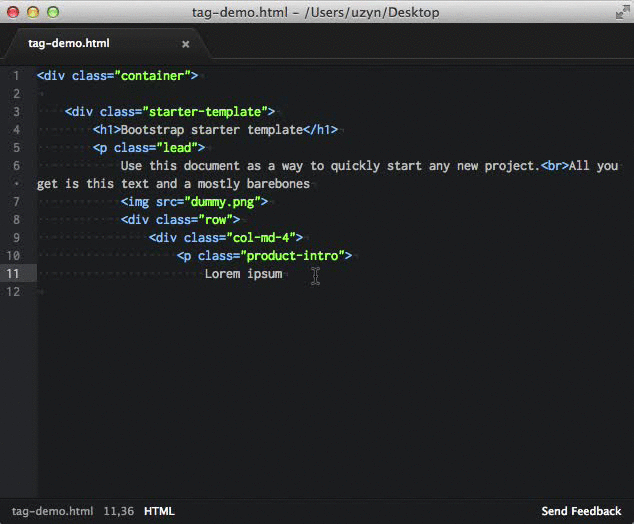Click line number 1 in the gutter
The width and height of the screenshot is (634, 524).
[x=16, y=76]
